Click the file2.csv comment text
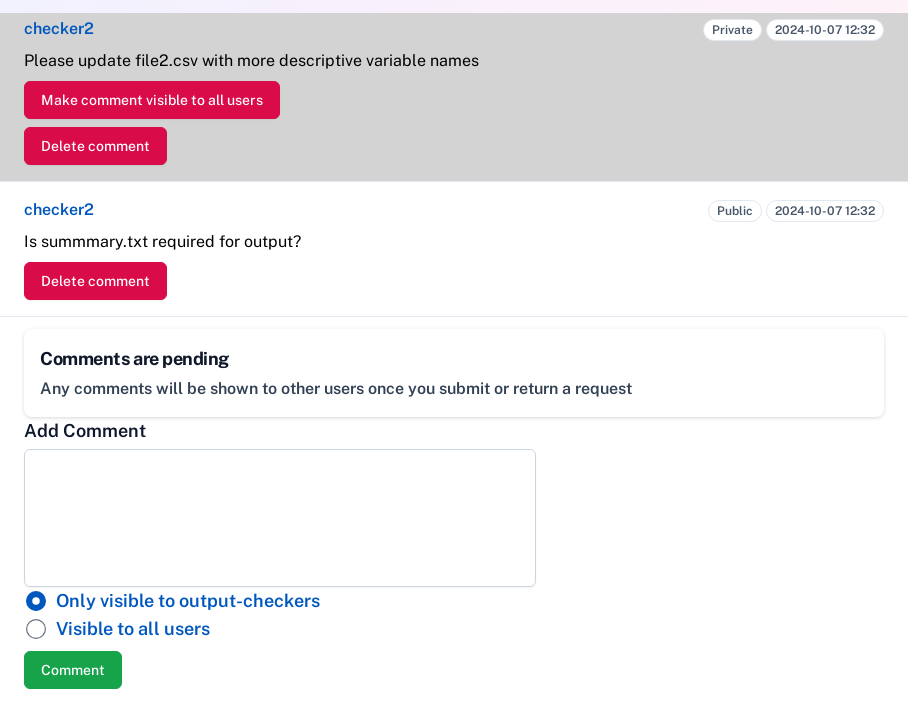Screen dimensions: 908x702 tap(251, 61)
